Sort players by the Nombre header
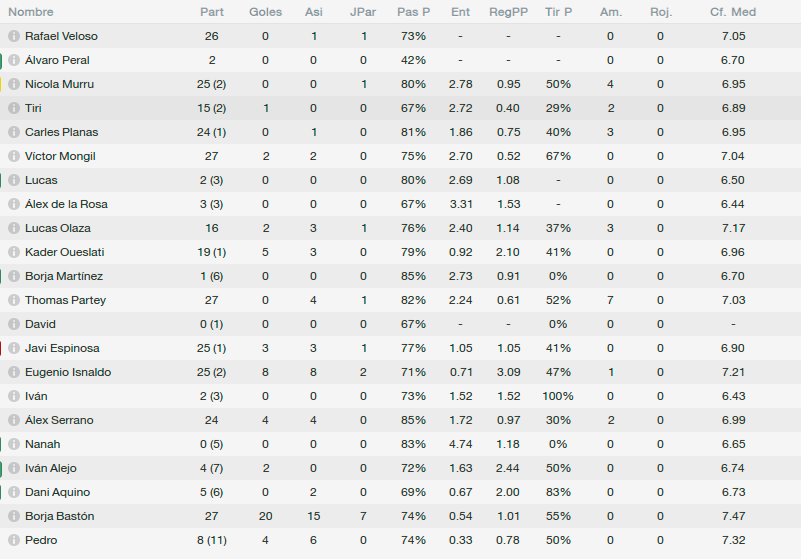The width and height of the screenshot is (801, 559). tap(31, 12)
